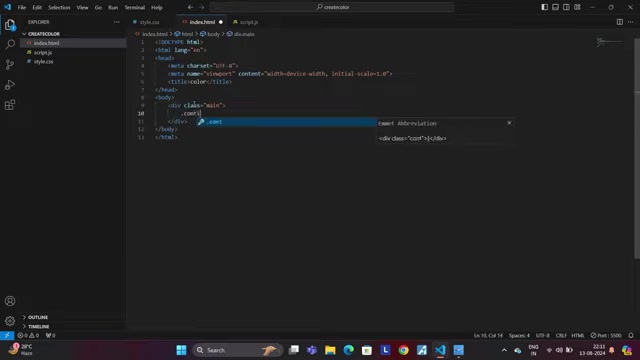Open the File menu

point(22,7)
